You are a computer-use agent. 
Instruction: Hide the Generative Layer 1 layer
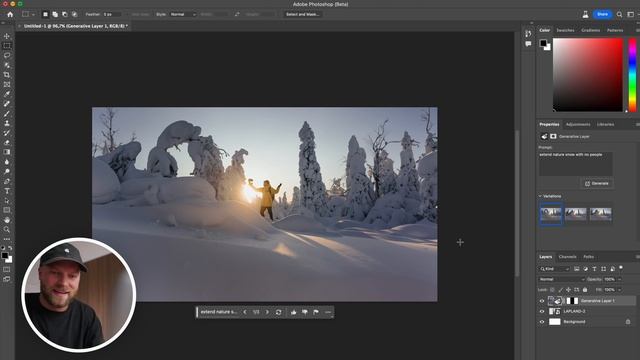[542, 301]
